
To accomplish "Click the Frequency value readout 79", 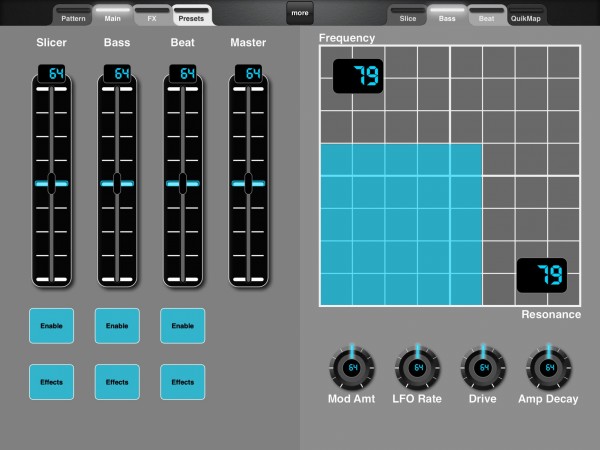I will (358, 76).
